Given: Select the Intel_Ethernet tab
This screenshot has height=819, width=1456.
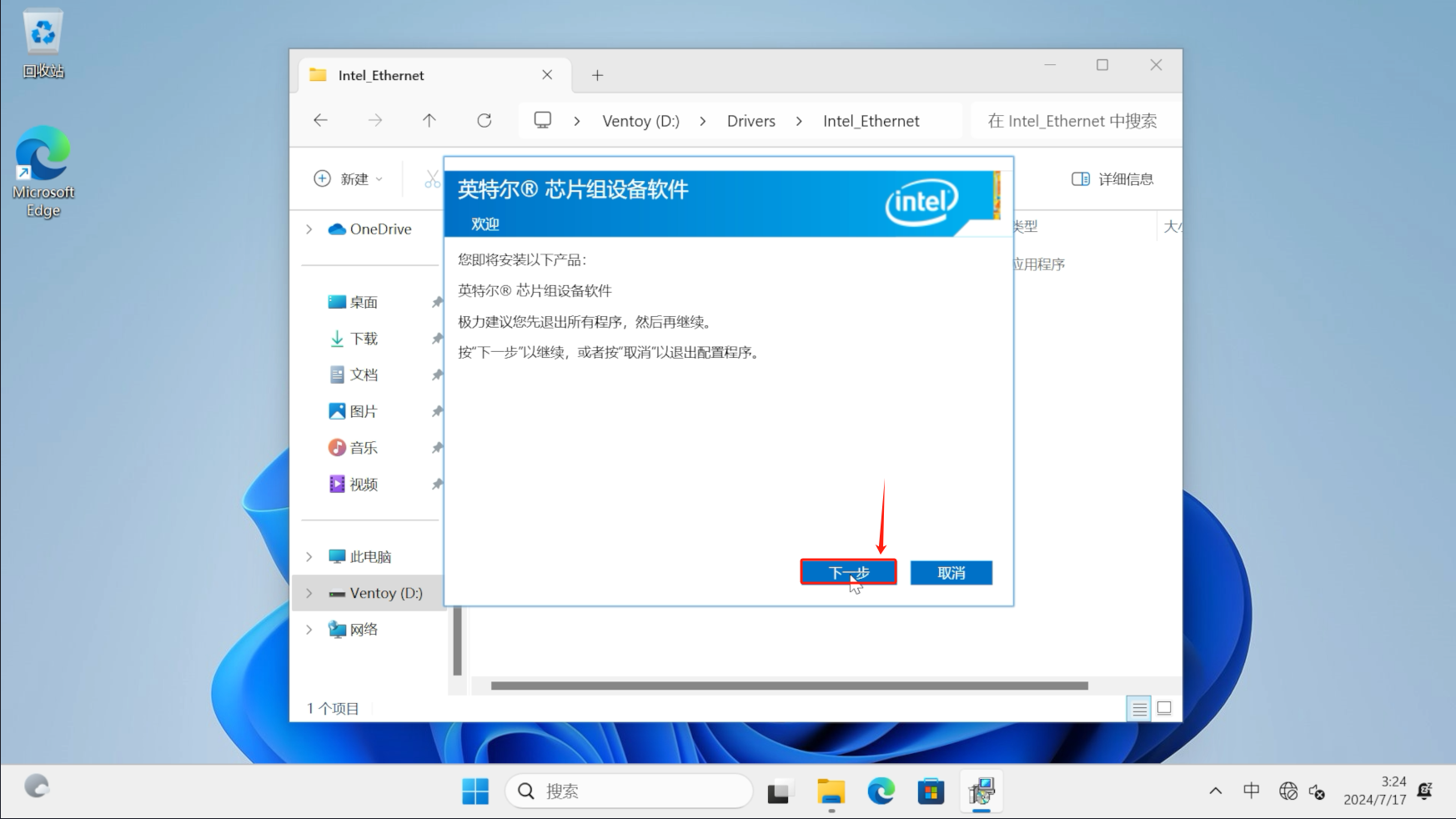Looking at the screenshot, I should (434, 75).
